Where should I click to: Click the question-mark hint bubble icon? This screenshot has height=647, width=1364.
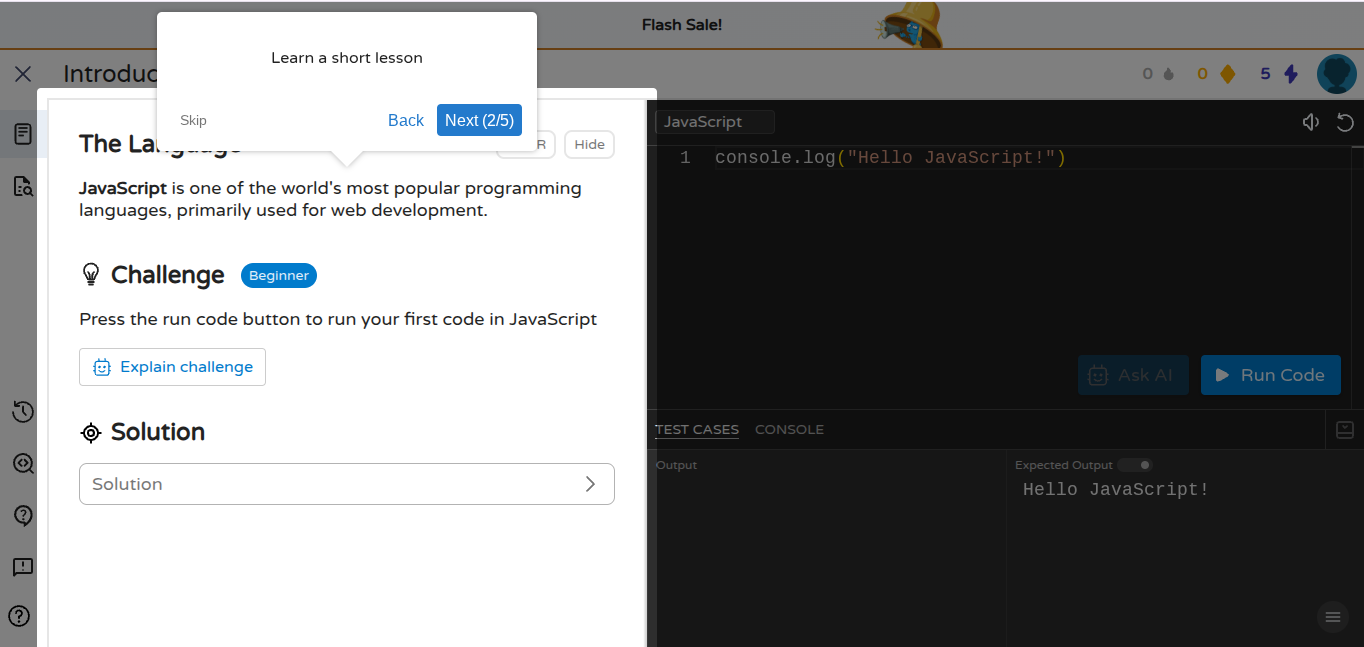click(22, 516)
